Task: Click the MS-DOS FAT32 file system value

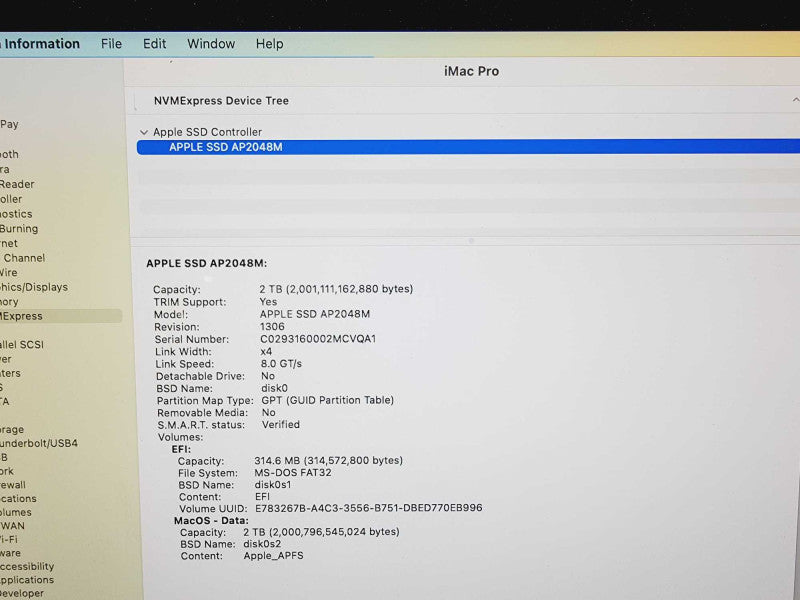Action: [x=293, y=472]
